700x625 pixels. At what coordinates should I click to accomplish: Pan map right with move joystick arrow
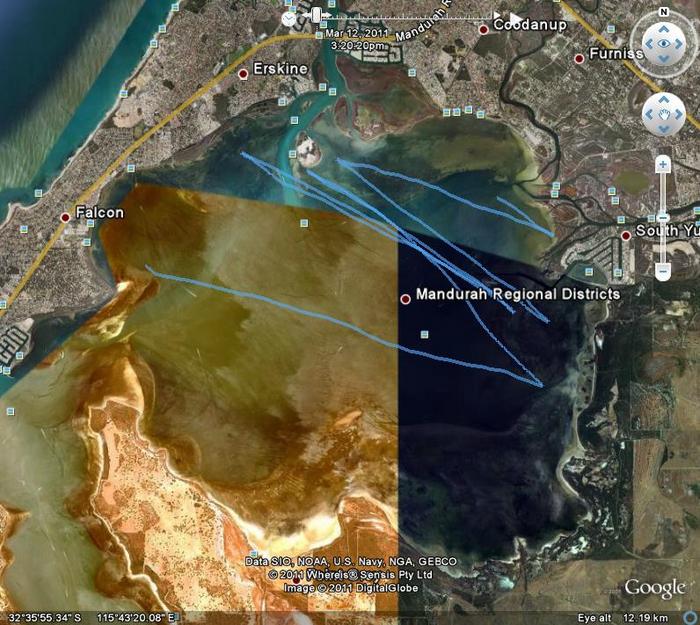coord(679,114)
